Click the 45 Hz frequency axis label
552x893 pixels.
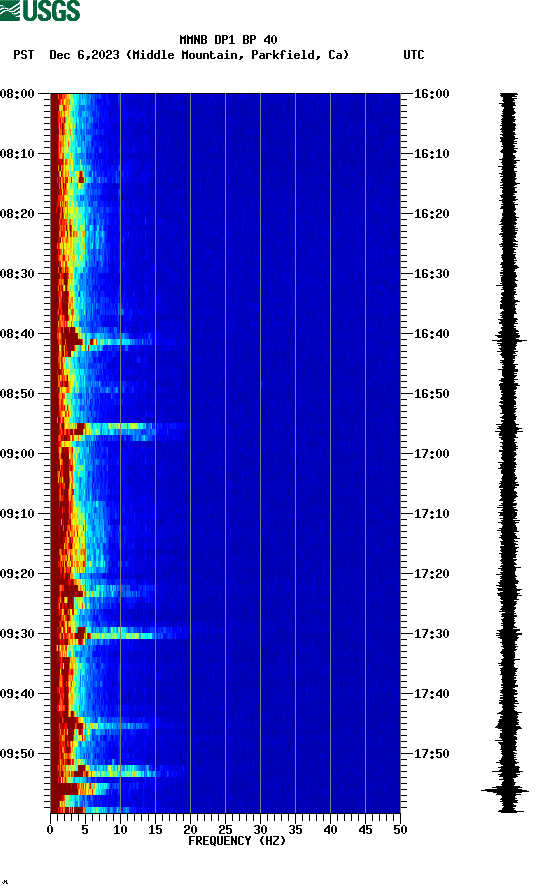point(366,830)
